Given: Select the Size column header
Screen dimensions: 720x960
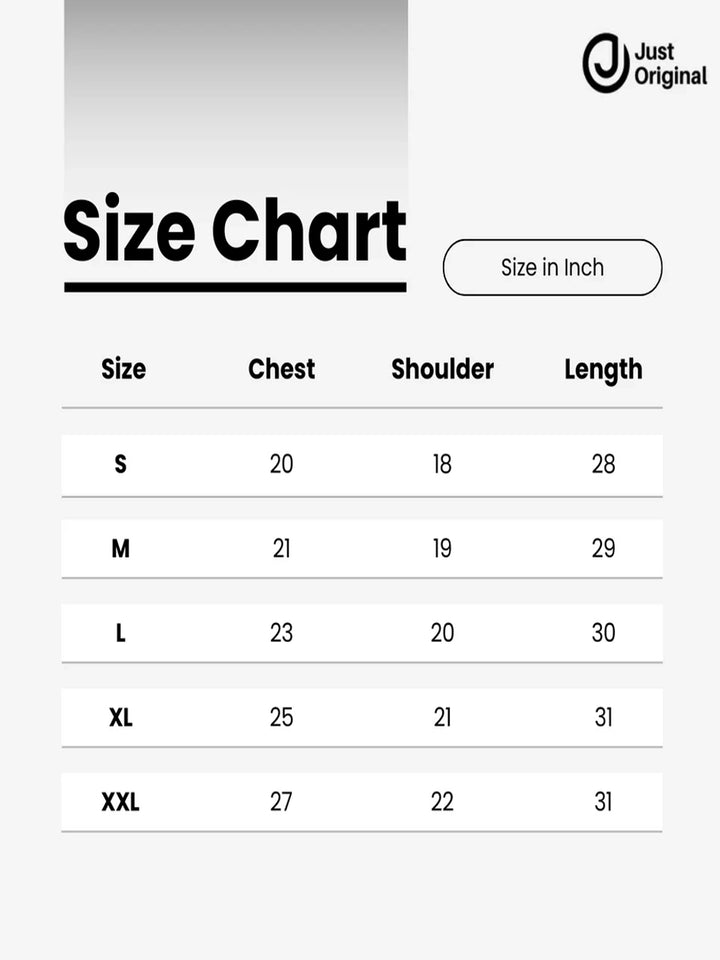Looking at the screenshot, I should coord(124,369).
